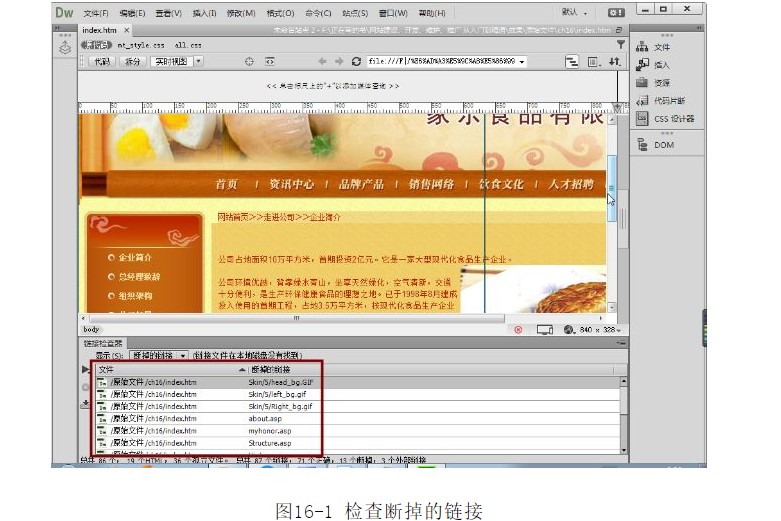Switch to 拆分 (Split) view
Image resolution: width=781 pixels, height=521 pixels.
[x=132, y=61]
